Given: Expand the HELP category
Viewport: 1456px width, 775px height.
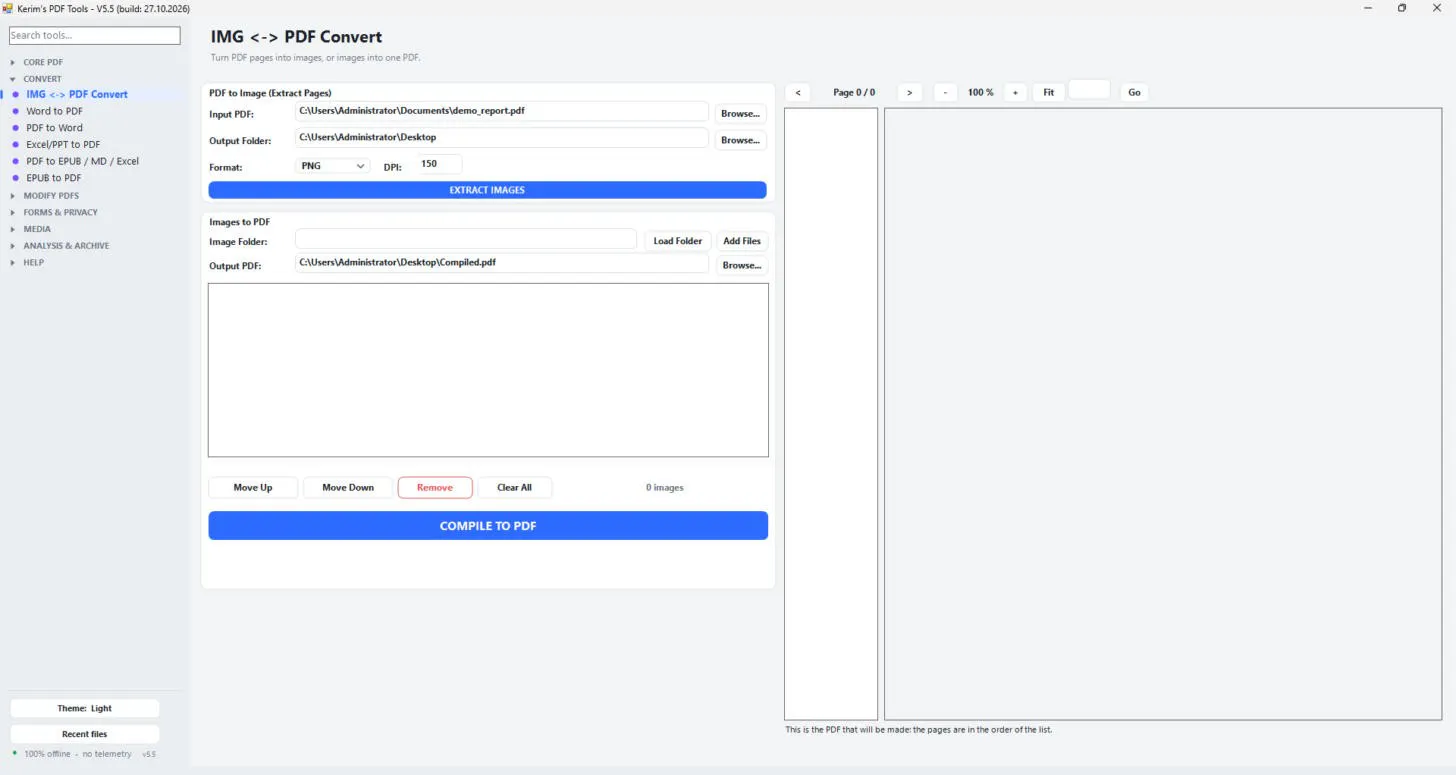Looking at the screenshot, I should (34, 262).
